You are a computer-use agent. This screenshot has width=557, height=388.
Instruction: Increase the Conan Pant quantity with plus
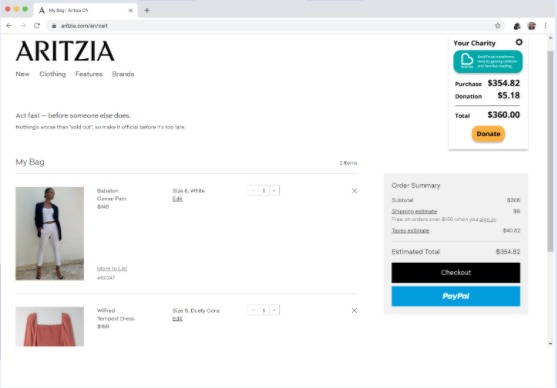click(x=274, y=190)
